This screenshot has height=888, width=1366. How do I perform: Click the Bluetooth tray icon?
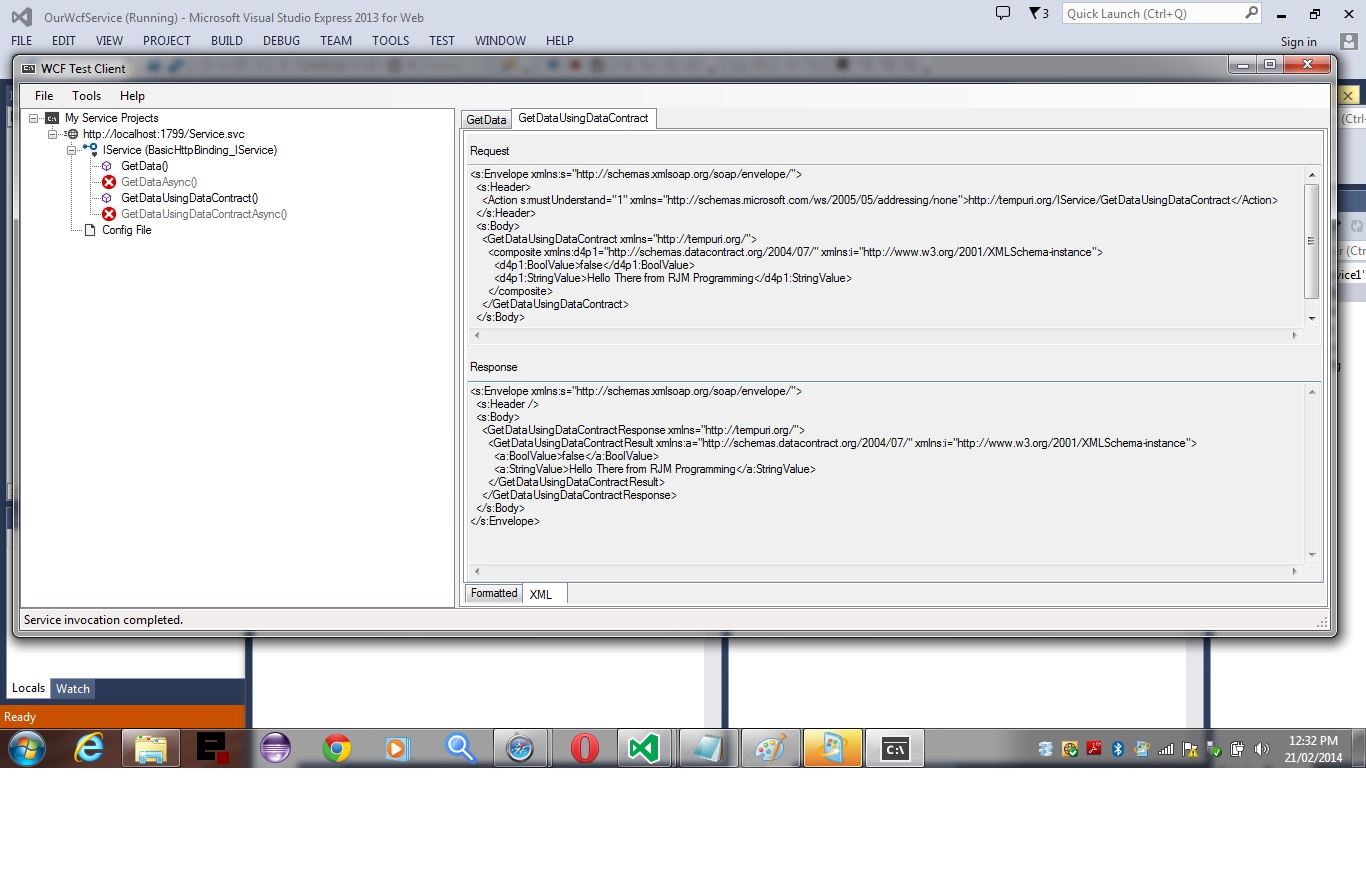(1119, 748)
